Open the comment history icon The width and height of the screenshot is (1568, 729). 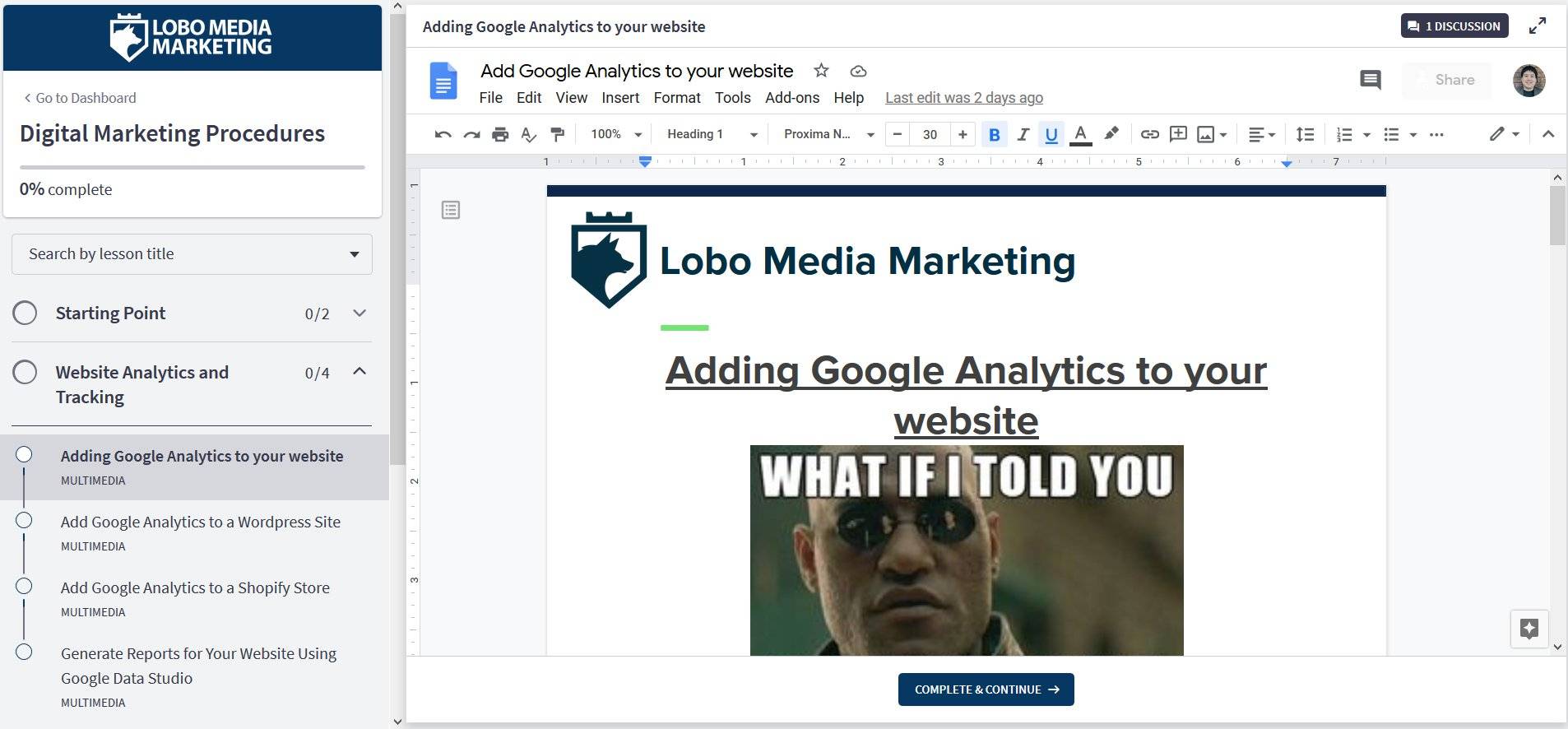pos(1371,80)
